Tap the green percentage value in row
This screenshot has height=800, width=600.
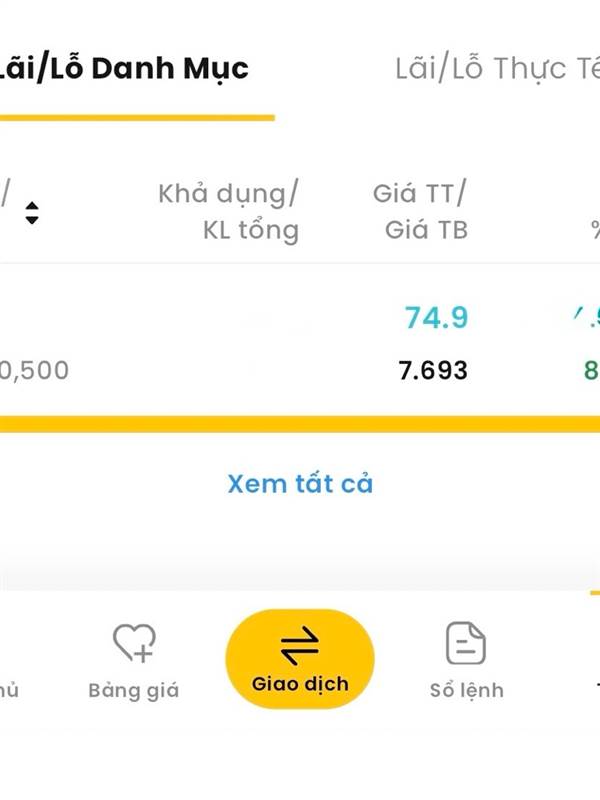tap(591, 371)
